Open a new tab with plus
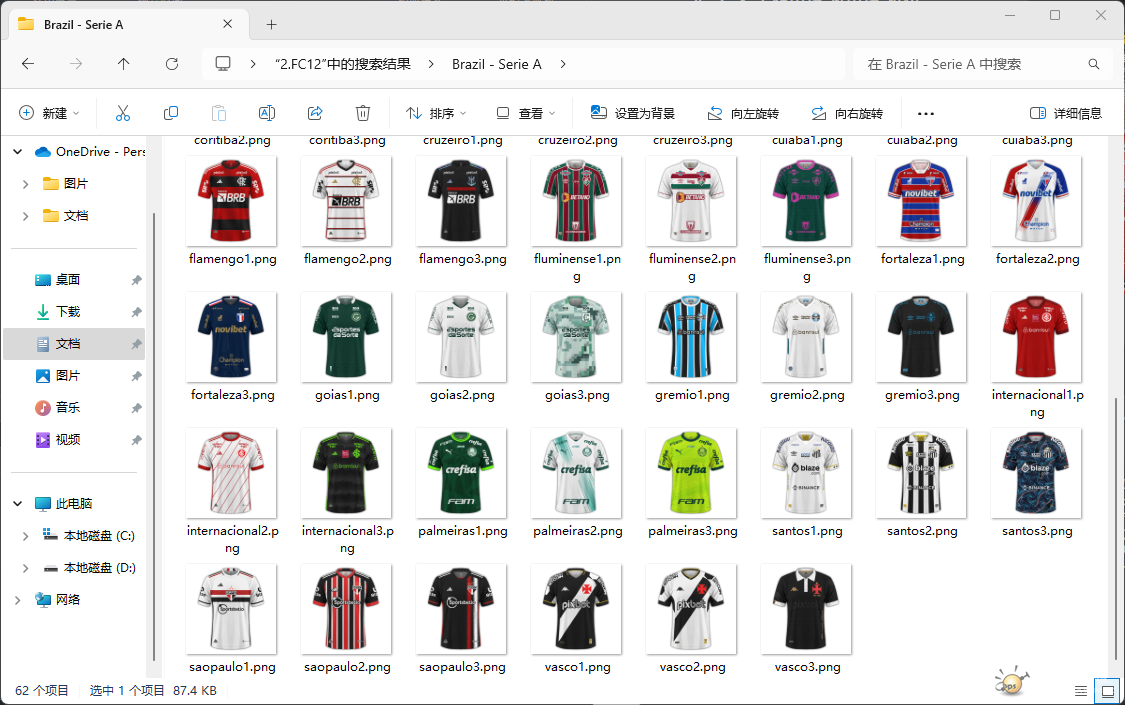 (x=271, y=24)
